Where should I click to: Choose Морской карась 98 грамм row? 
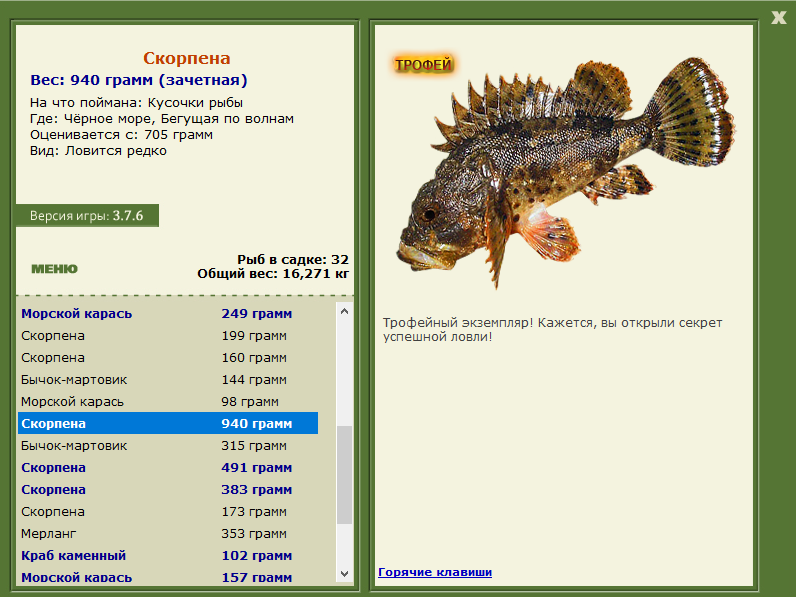pyautogui.click(x=167, y=401)
